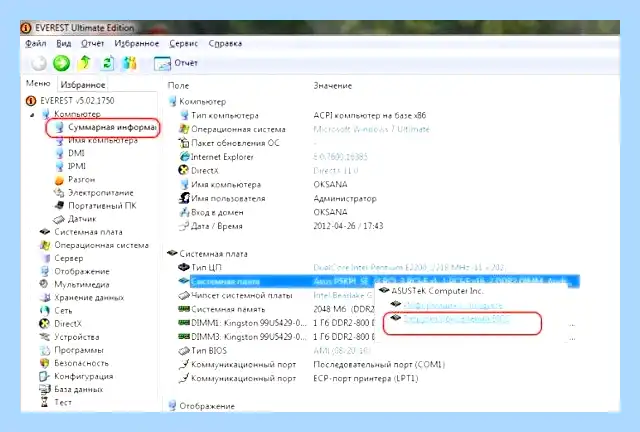Screen dimensions: 640x432
Task: Select the Разгон overclock icon in tree
Action: [59, 180]
